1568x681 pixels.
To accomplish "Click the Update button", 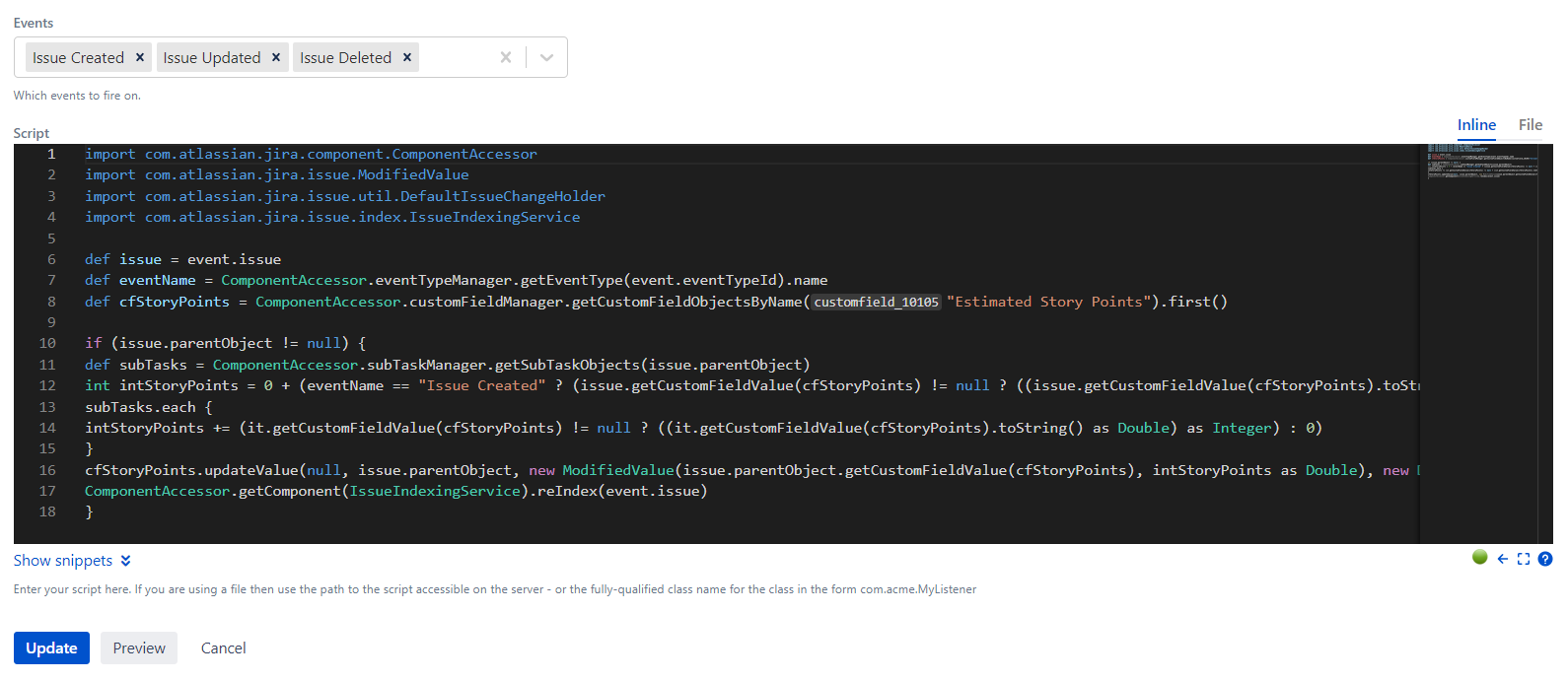I will click(51, 647).
